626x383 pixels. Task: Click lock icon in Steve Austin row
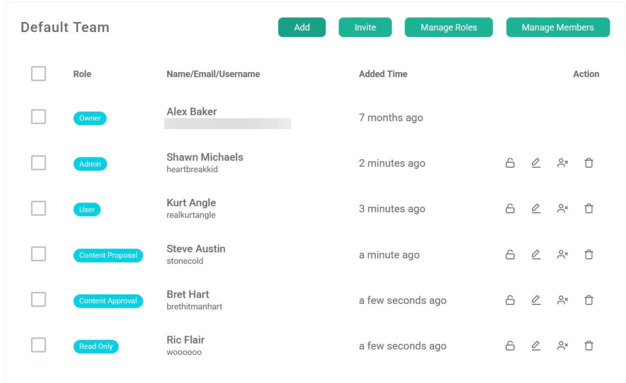[x=510, y=254]
